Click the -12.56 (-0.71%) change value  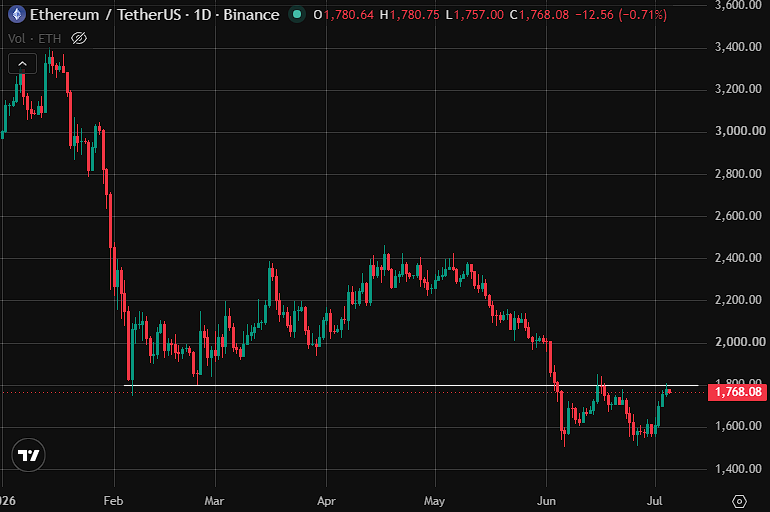coord(621,15)
